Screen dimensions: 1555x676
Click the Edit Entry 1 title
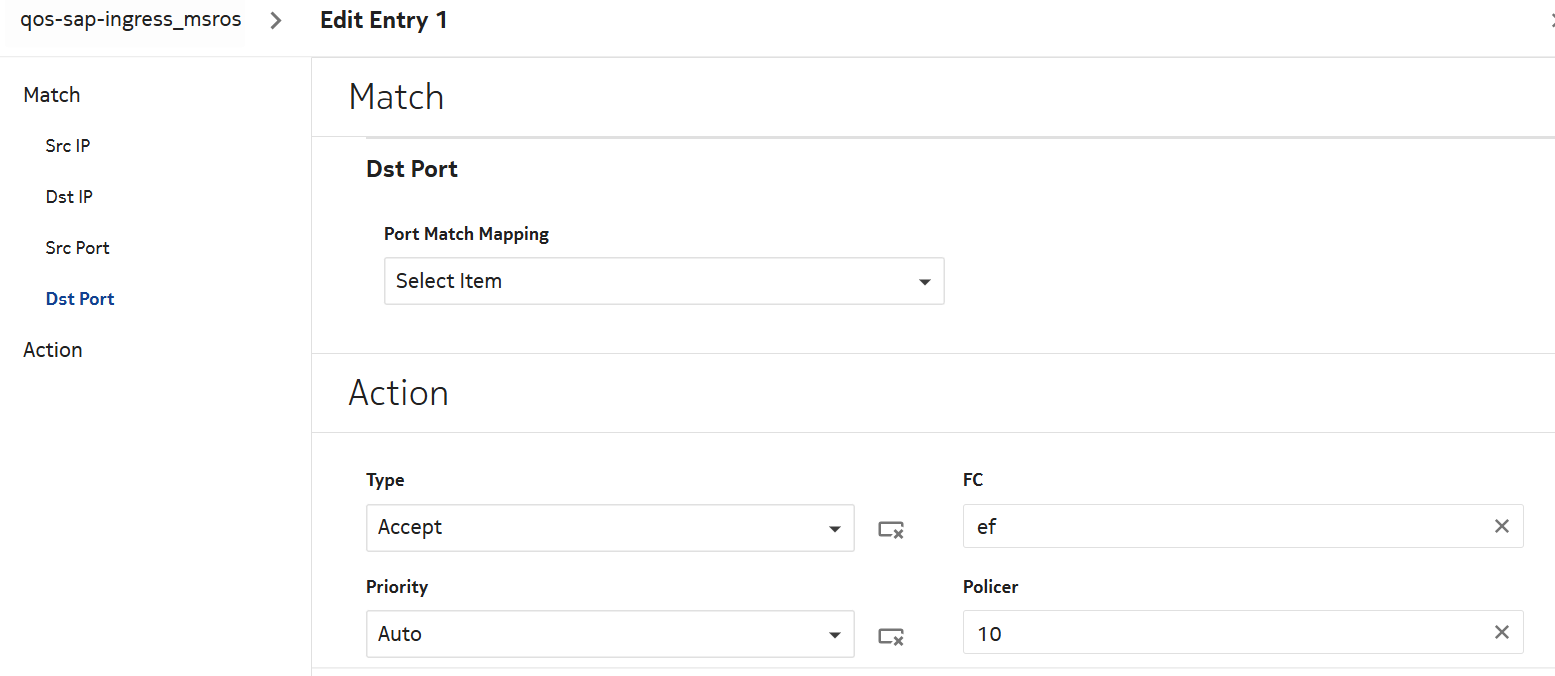pos(384,20)
